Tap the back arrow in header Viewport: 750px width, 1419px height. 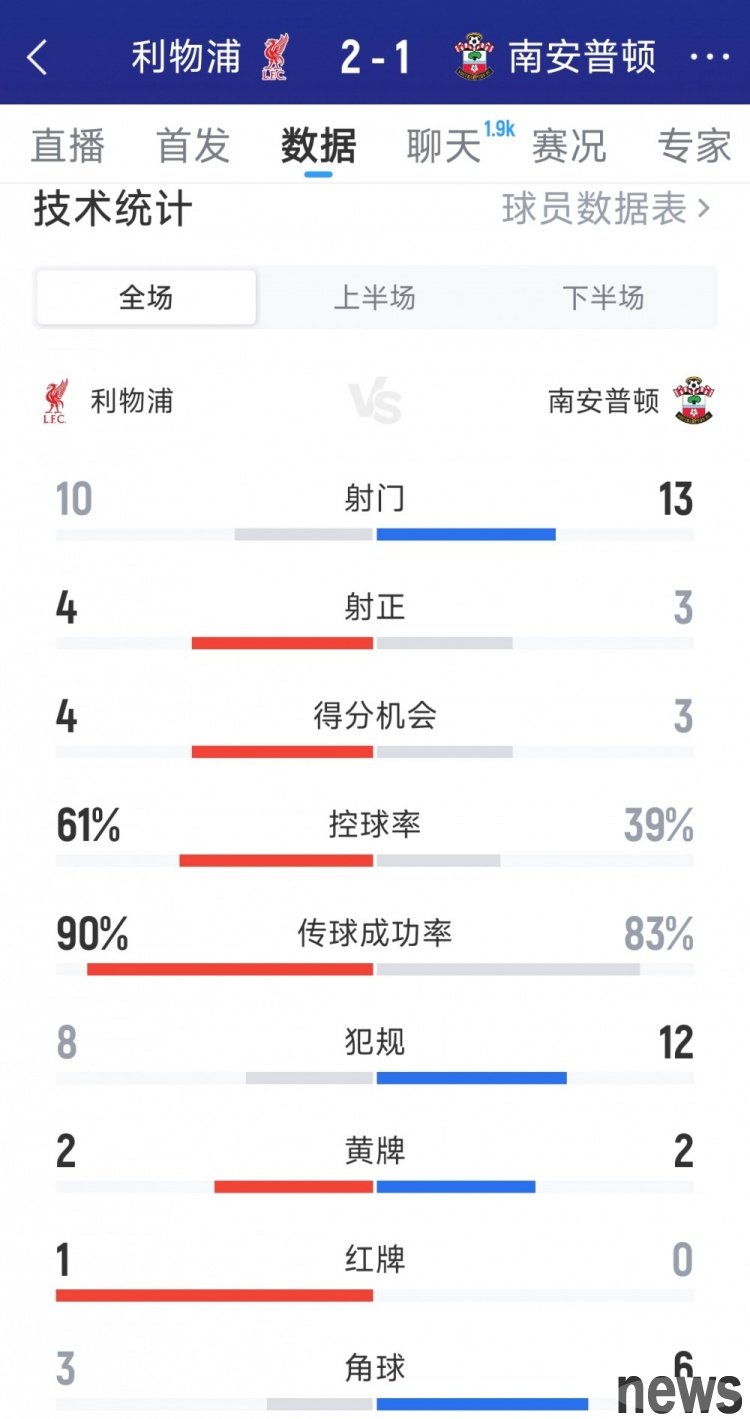point(37,57)
